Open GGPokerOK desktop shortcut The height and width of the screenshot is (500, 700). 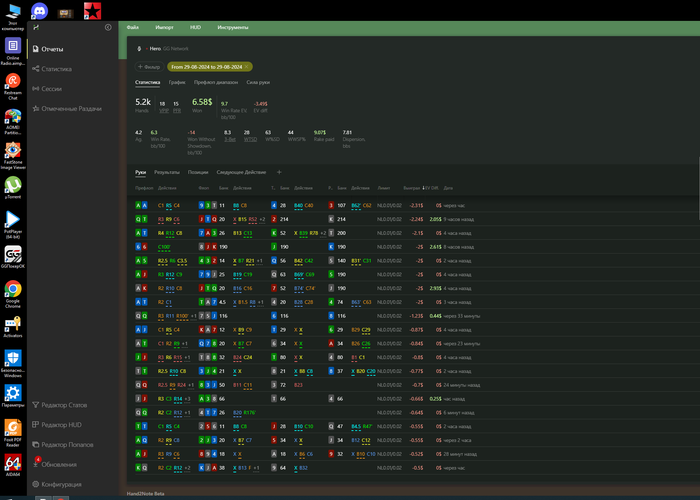point(13,257)
